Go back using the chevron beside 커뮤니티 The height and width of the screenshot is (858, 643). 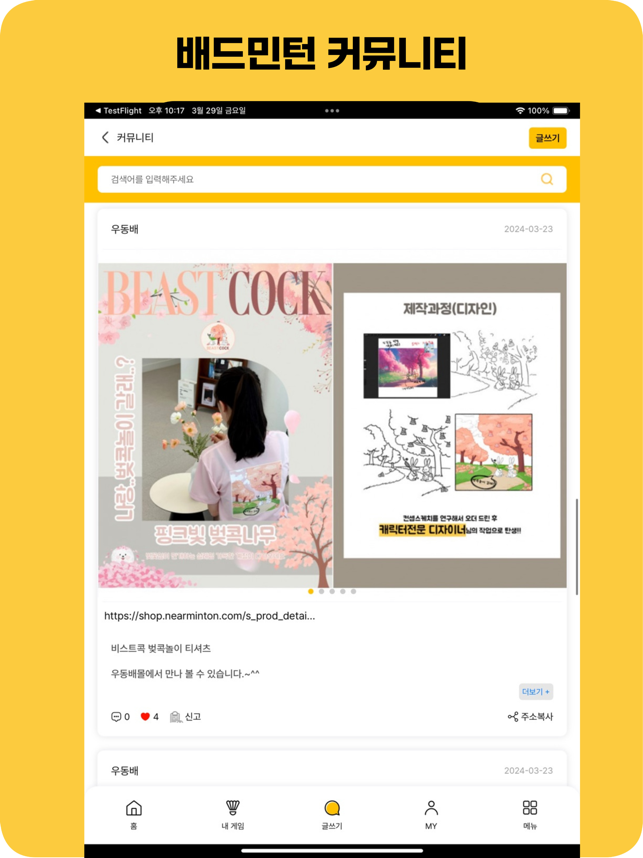click(105, 137)
